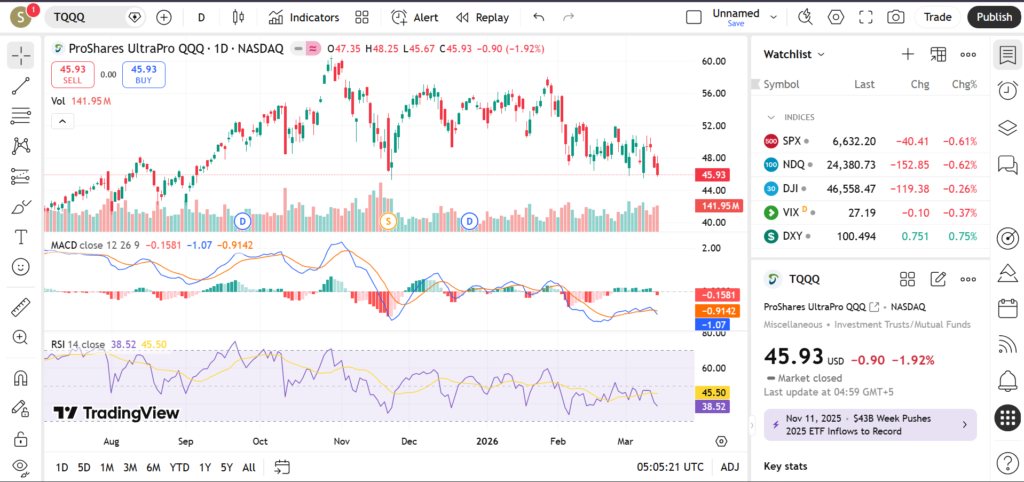The height and width of the screenshot is (482, 1024).
Task: Click the red SELL 45.93 button
Action: coord(74,73)
